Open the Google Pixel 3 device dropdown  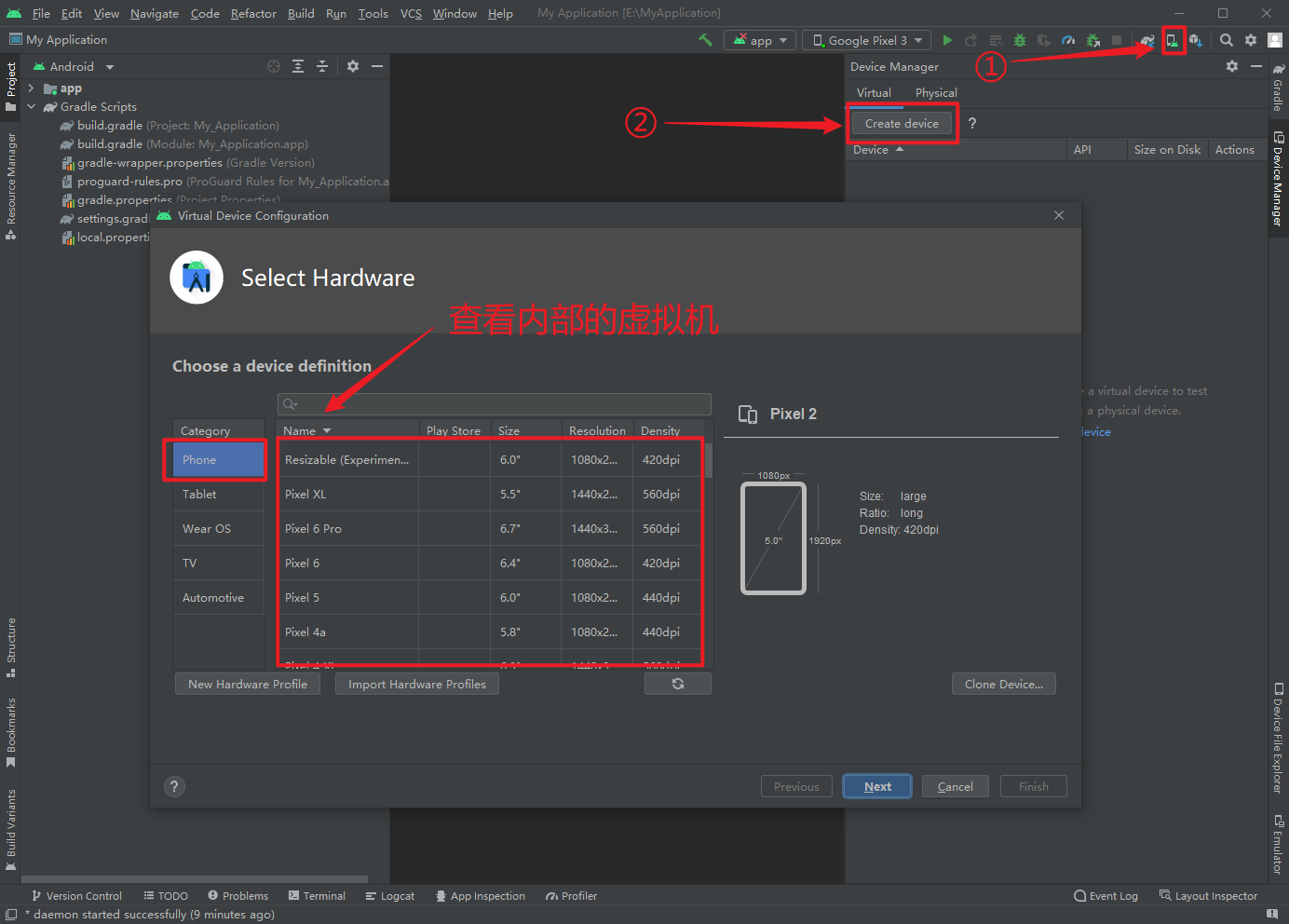[x=867, y=40]
